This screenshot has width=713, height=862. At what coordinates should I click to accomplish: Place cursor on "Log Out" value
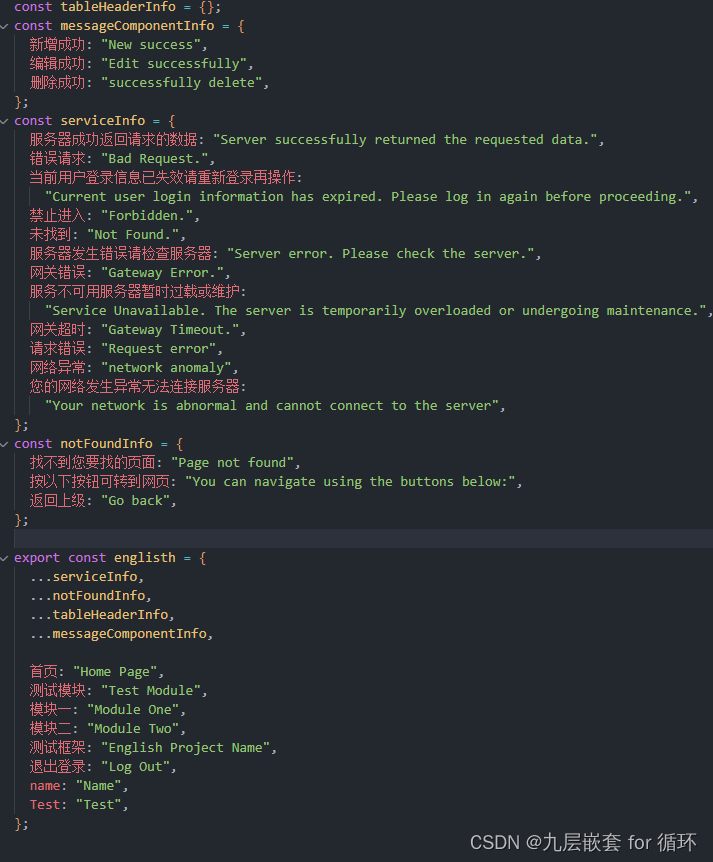pos(135,767)
